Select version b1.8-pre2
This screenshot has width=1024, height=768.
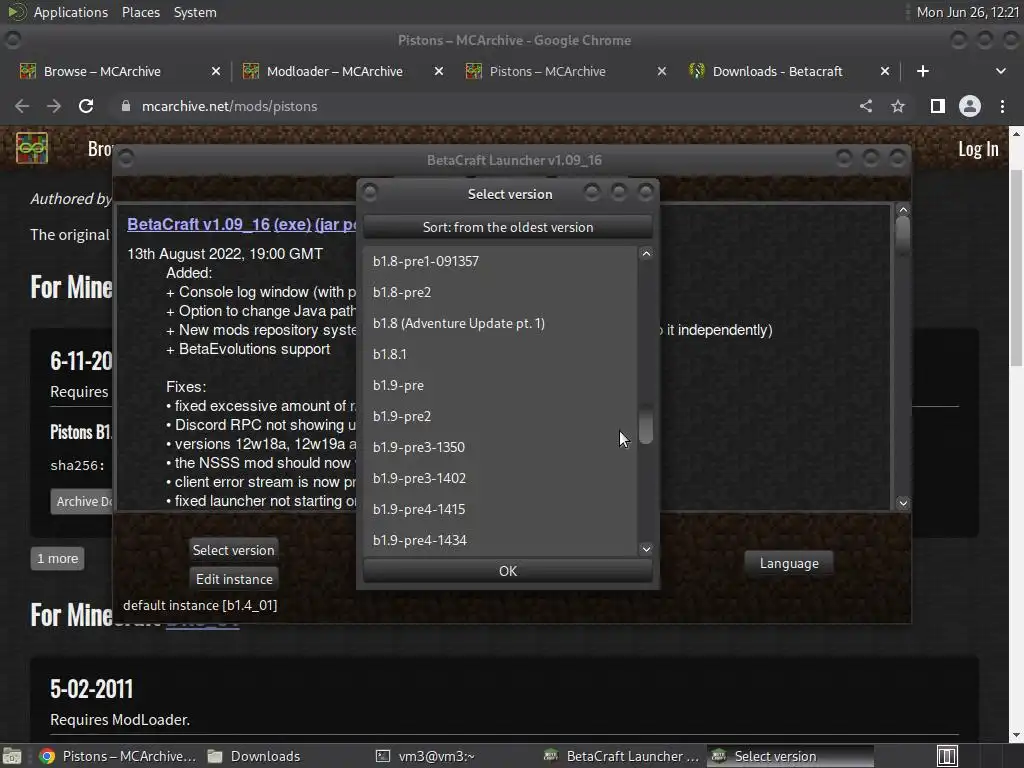point(500,292)
